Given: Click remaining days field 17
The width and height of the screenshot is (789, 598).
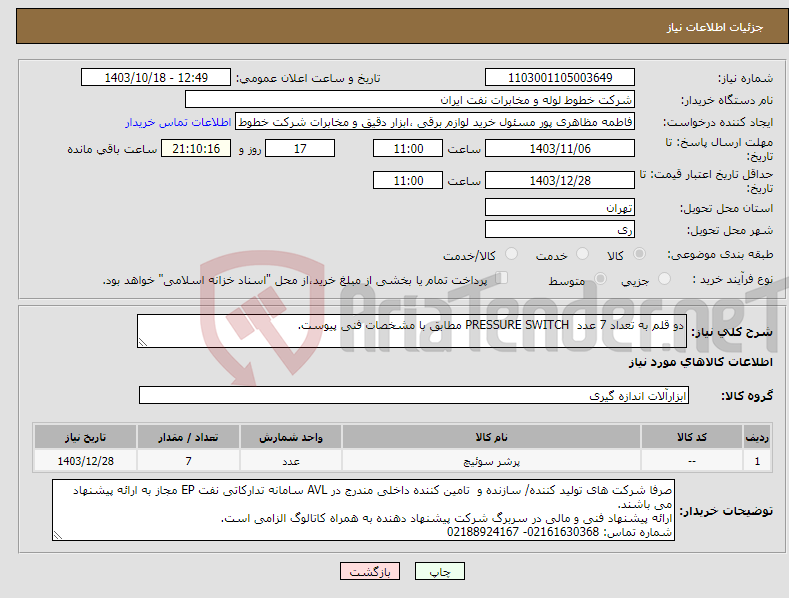Looking at the screenshot, I should coord(300,148).
